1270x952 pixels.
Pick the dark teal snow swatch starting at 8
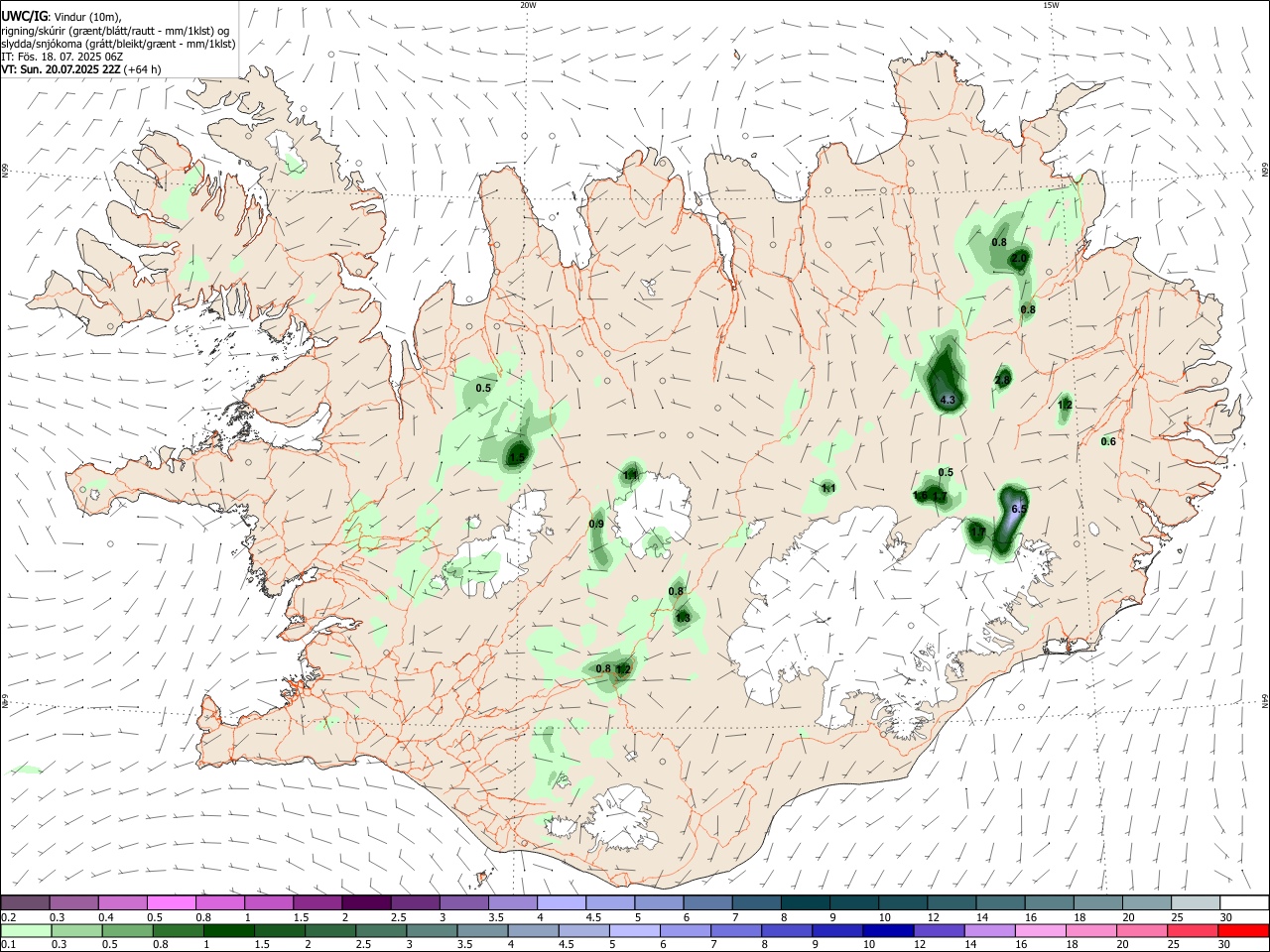click(x=806, y=903)
